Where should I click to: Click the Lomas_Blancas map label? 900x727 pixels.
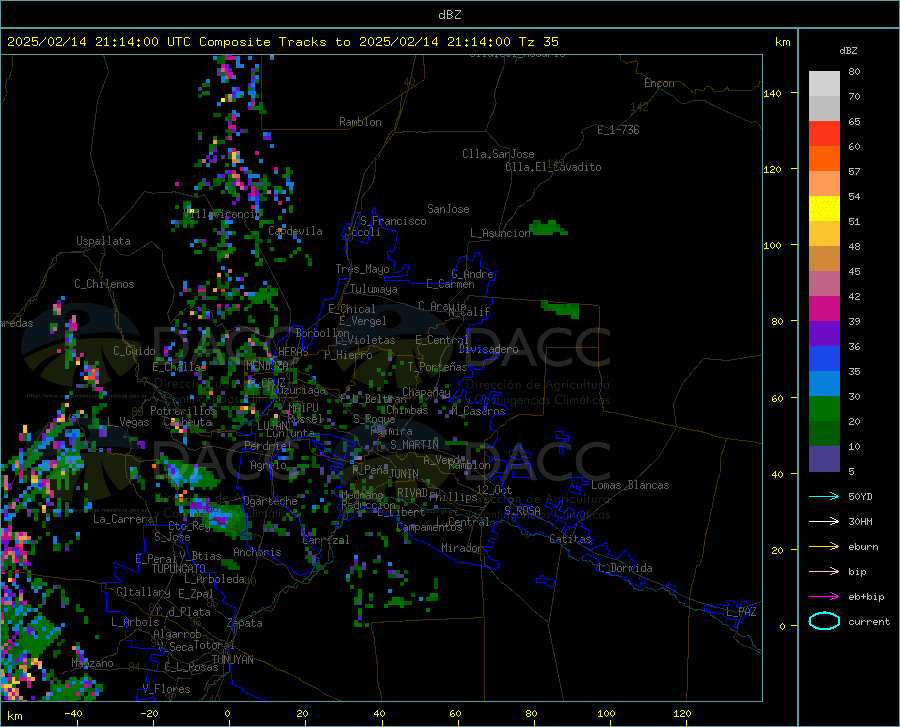pyautogui.click(x=630, y=485)
